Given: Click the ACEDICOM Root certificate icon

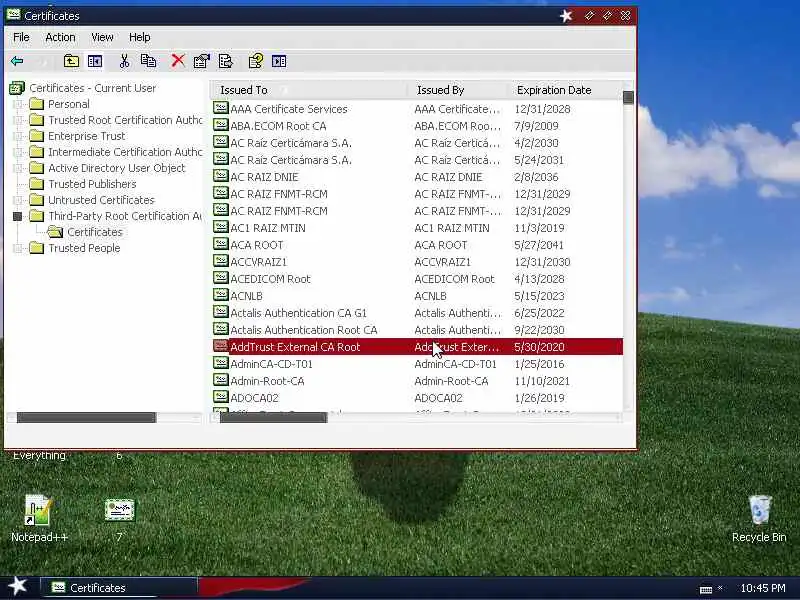Looking at the screenshot, I should tap(220, 278).
